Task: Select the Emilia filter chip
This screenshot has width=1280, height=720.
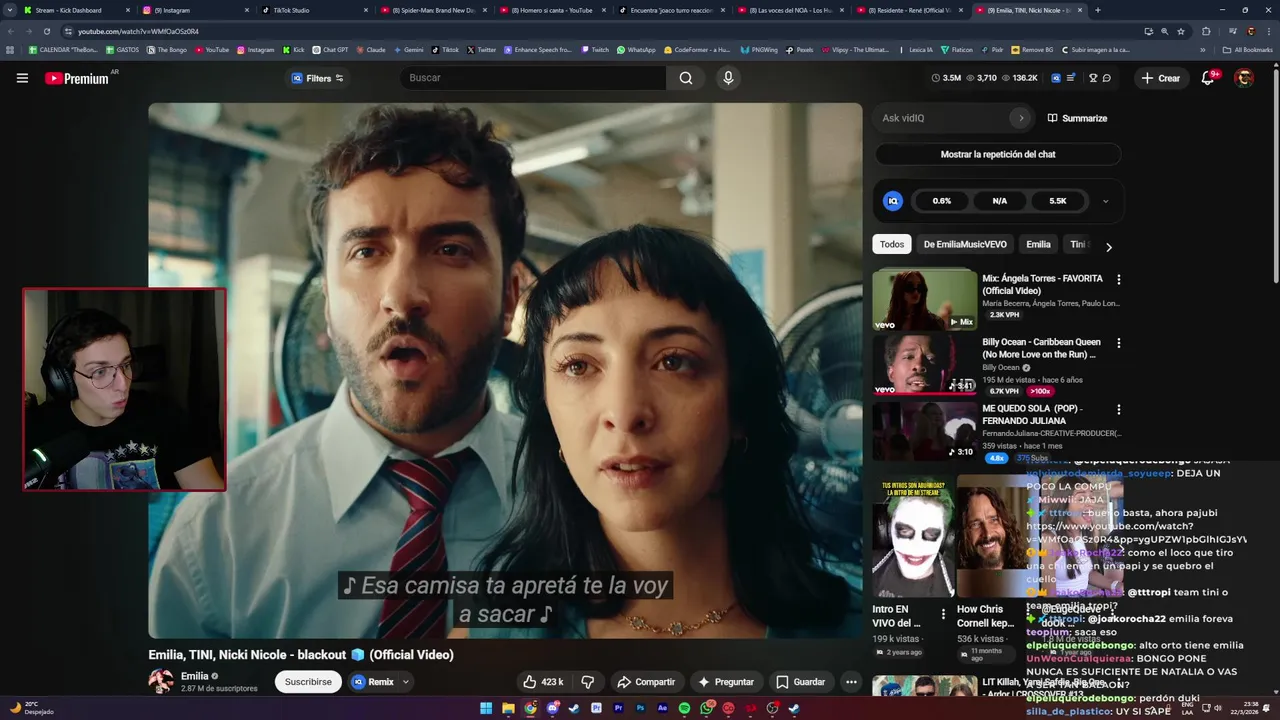Action: [1038, 244]
